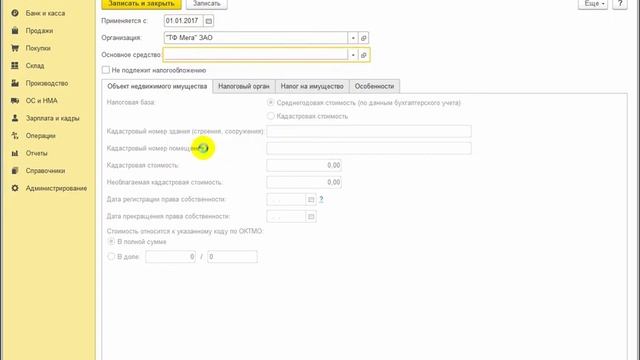Select В полной сумме radio option
This screenshot has width=640, height=360.
111,242
